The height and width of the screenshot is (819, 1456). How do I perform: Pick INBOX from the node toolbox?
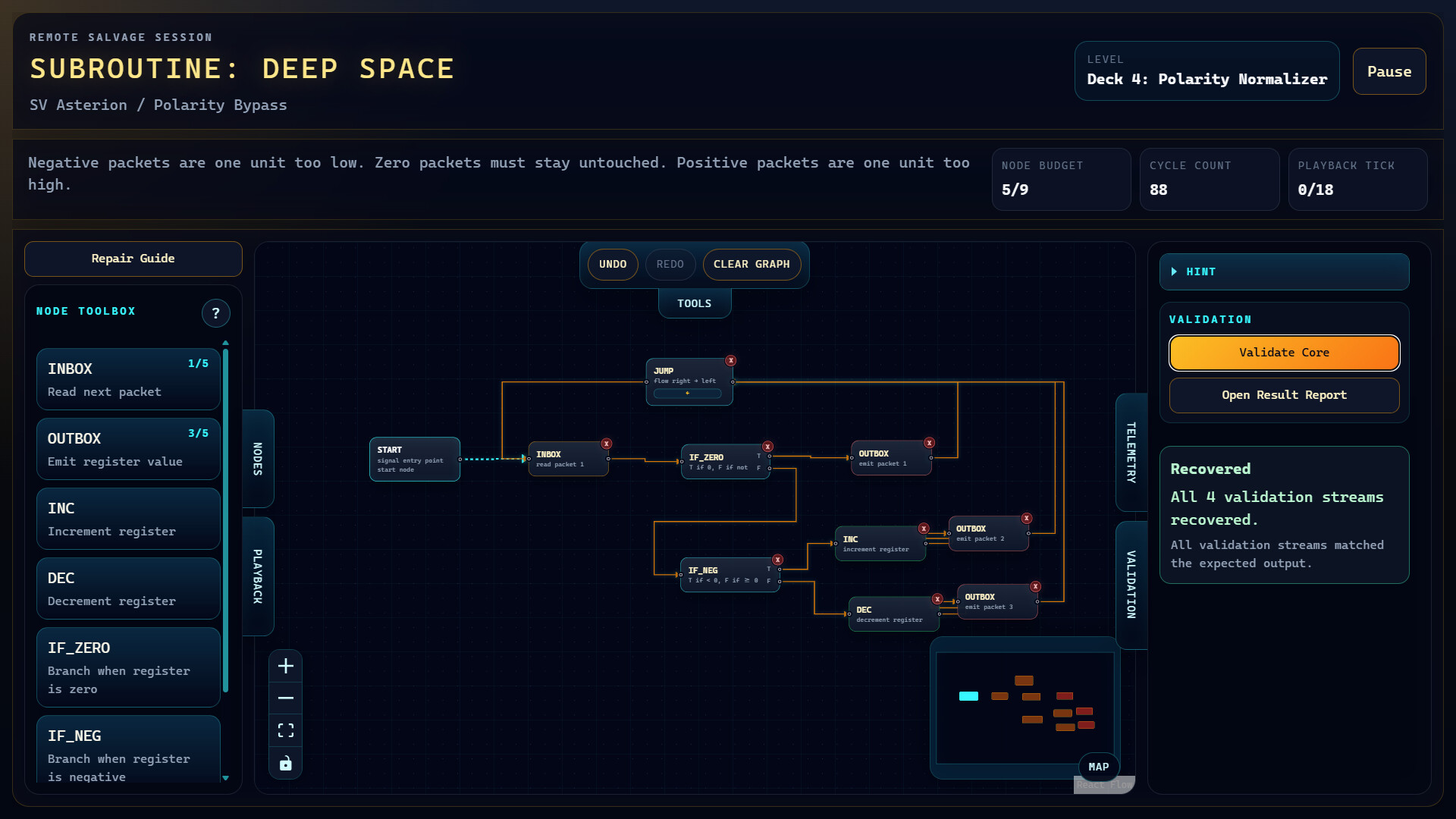[128, 379]
